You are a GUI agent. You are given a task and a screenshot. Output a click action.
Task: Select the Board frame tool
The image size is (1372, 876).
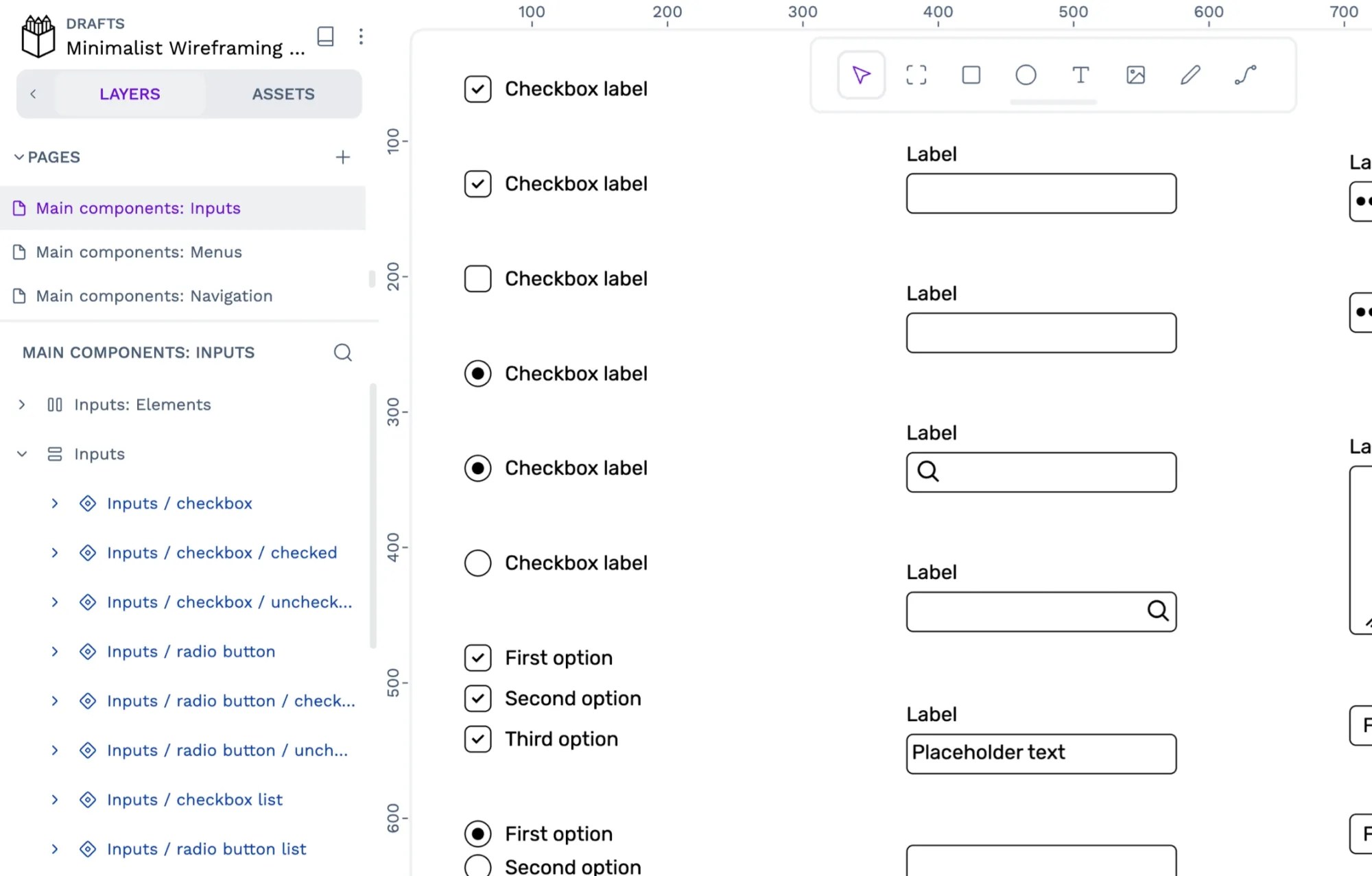coord(916,75)
